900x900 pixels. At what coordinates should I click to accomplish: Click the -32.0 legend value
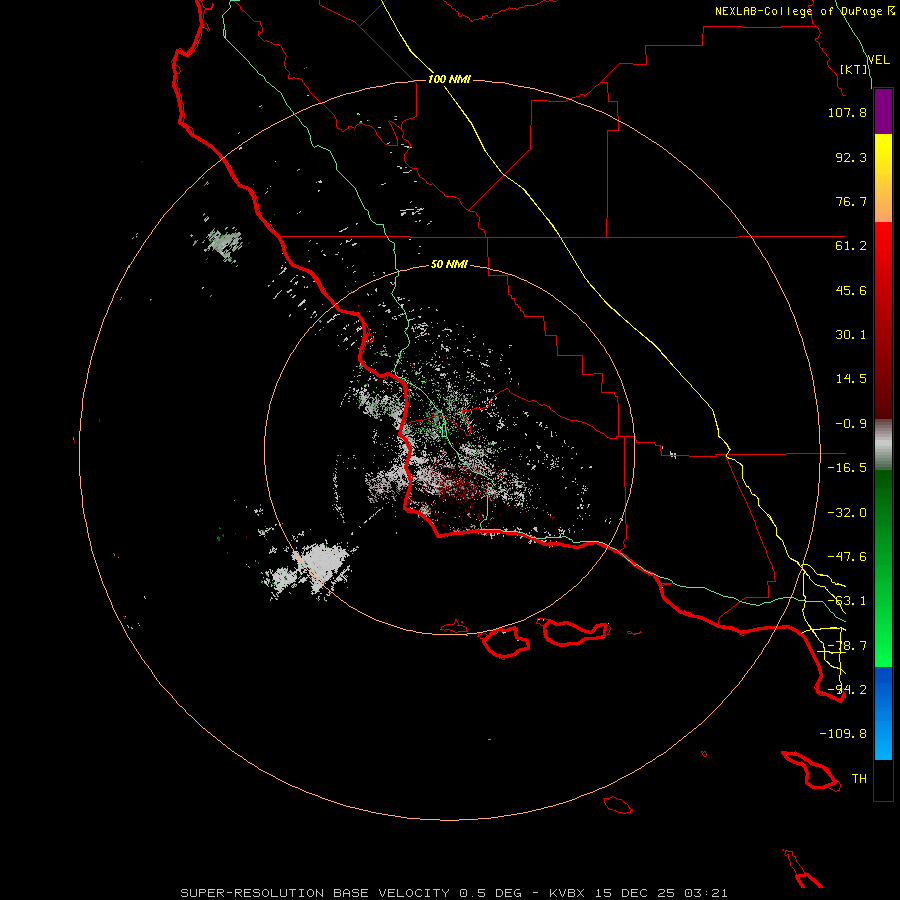click(x=847, y=513)
